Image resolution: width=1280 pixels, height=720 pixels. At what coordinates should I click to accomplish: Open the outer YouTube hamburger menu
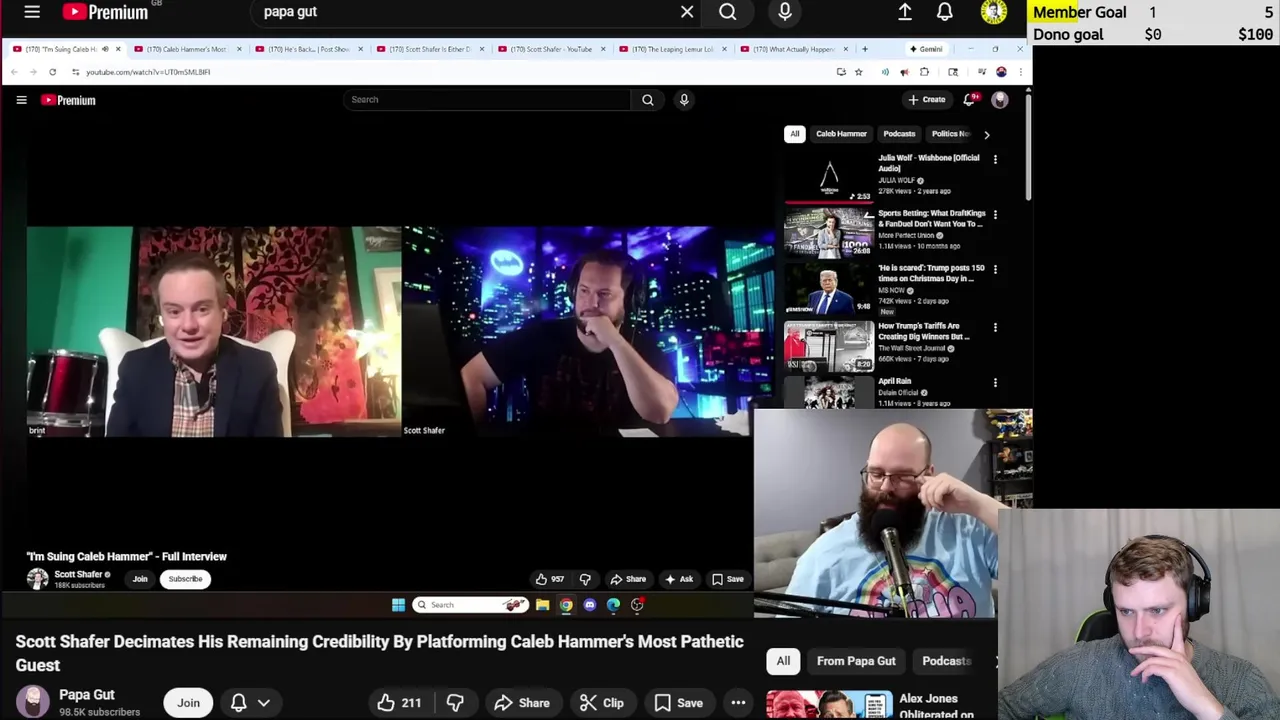coord(32,12)
